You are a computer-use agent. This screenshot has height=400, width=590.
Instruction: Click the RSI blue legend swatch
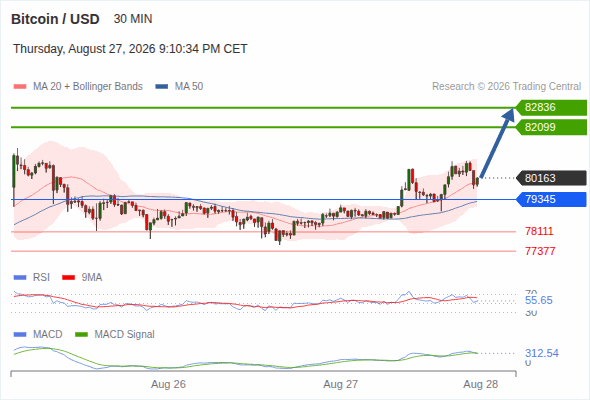coord(20,278)
